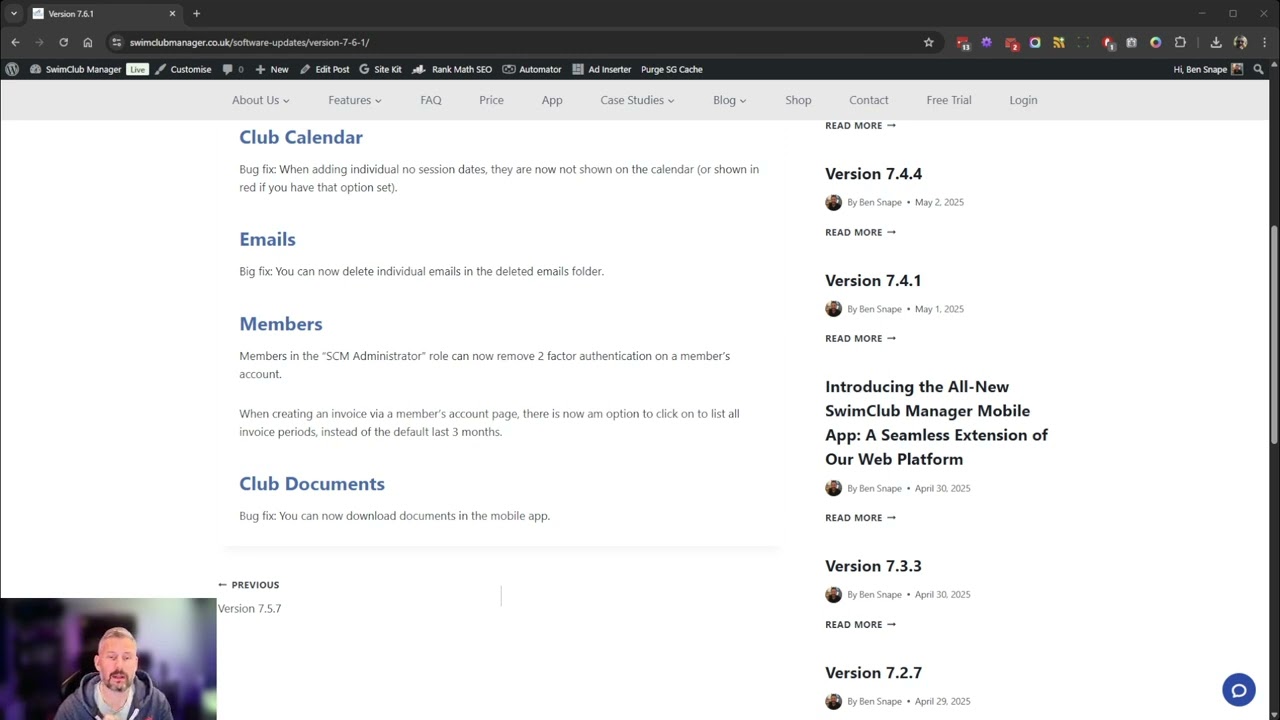
Task: Open the RSS feed extension icon
Action: tap(1059, 42)
